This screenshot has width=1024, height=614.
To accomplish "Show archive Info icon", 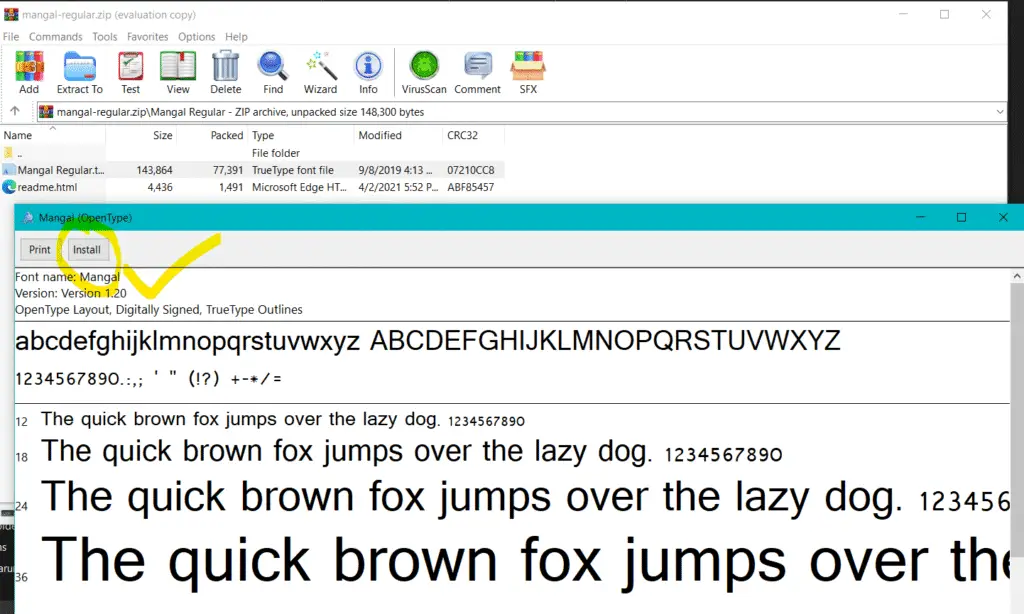I will 368,70.
